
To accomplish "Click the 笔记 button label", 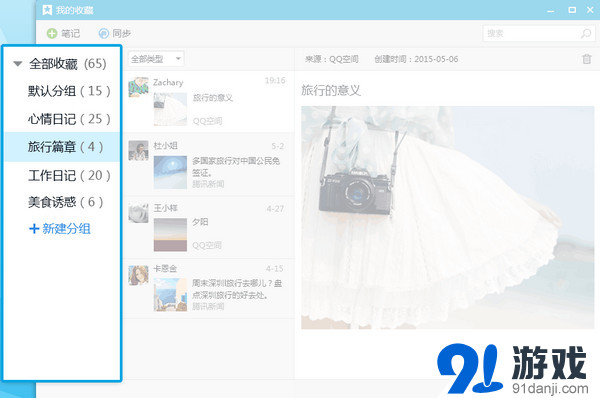I will [x=71, y=34].
